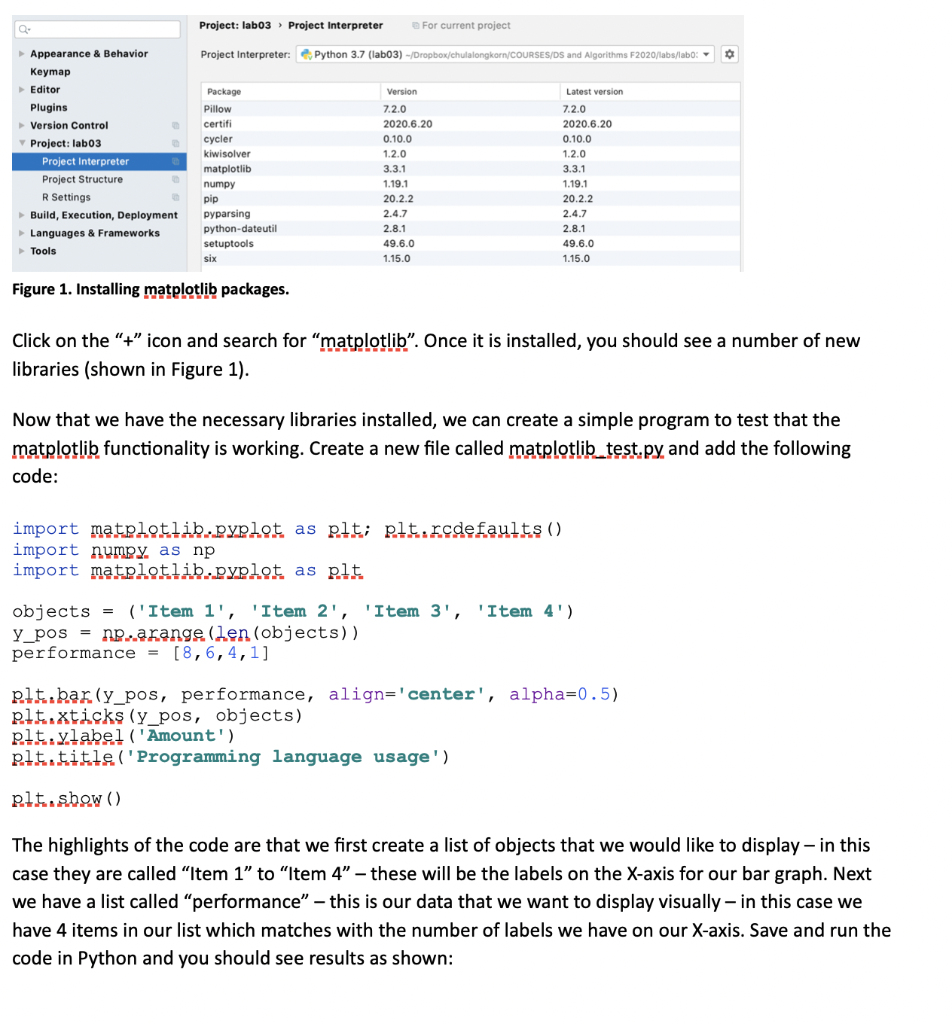Select the python-dateutil package row
952x1024 pixels.
471,229
